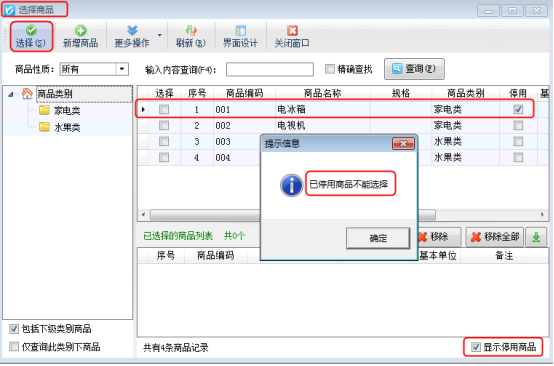
Task: Click the green download arrow icon button
Action: click(536, 237)
